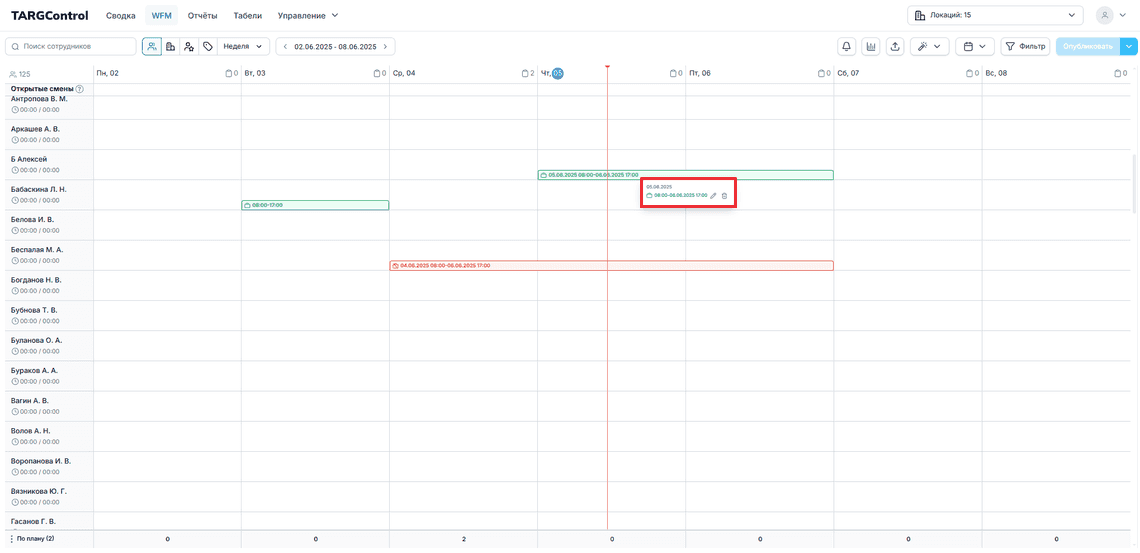Image resolution: width=1140 pixels, height=553 pixels.
Task: Go to next week using right arrow
Action: coord(385,47)
